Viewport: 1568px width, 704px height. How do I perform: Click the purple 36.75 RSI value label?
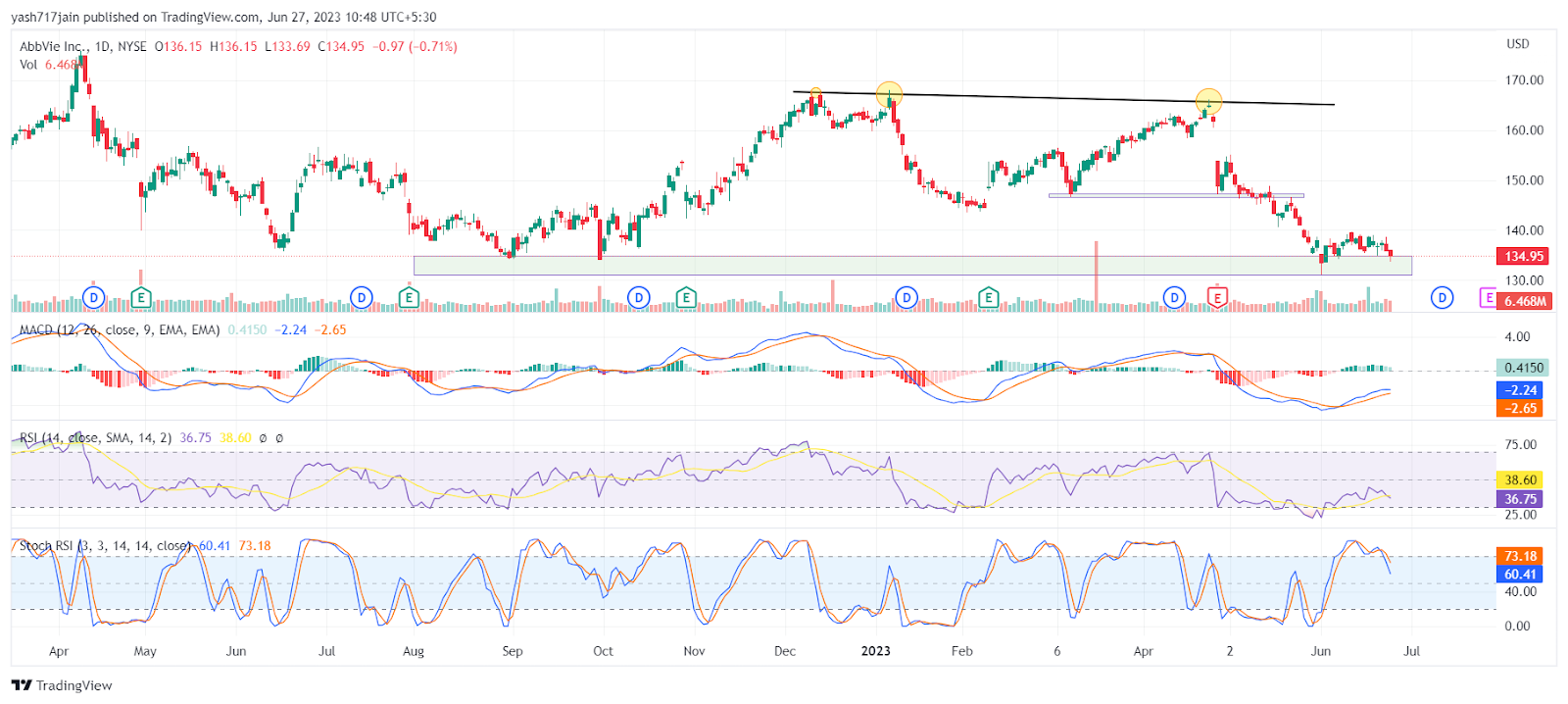pyautogui.click(x=1521, y=498)
